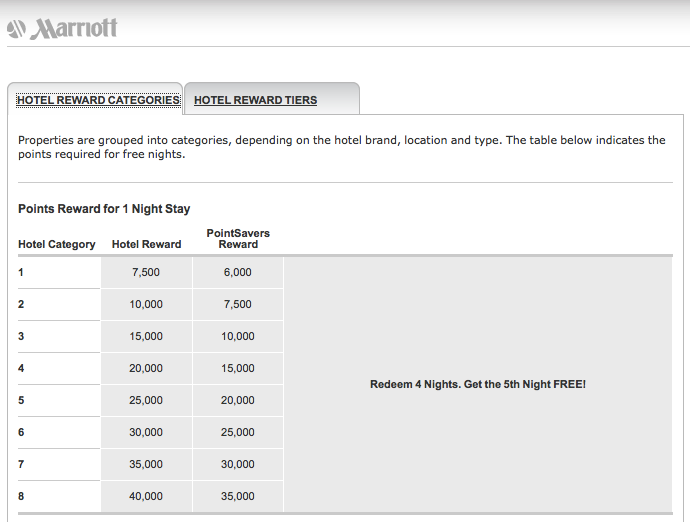Select the 30,000 Hotel Reward cell in row 6
This screenshot has height=522, width=690.
pyautogui.click(x=146, y=432)
